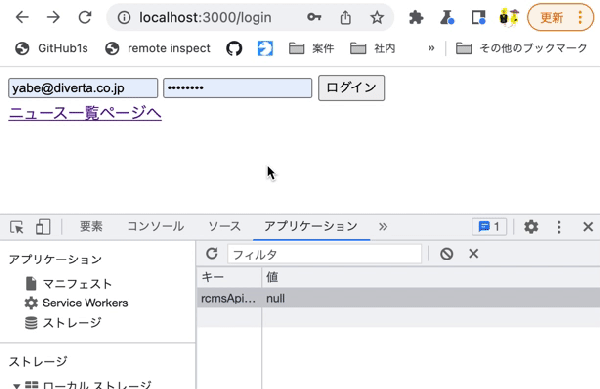The width and height of the screenshot is (600, 389).
Task: Open the saved passwords key icon
Action: pos(314,17)
